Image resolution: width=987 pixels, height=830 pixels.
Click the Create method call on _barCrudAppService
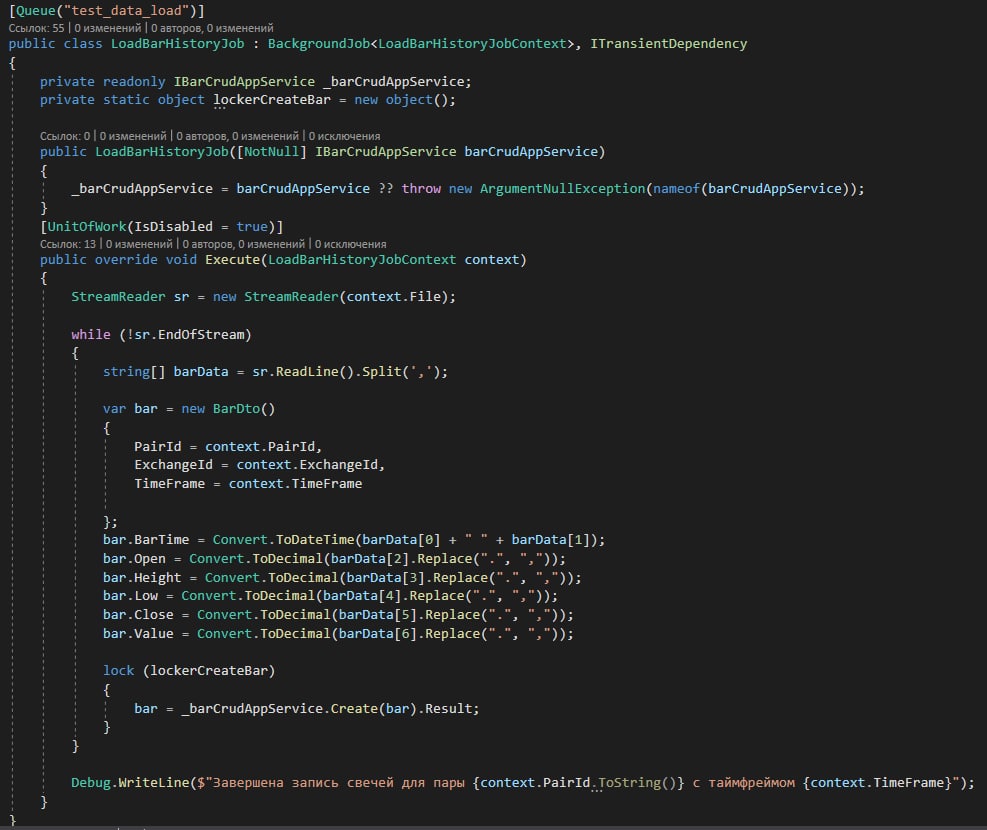tap(354, 708)
